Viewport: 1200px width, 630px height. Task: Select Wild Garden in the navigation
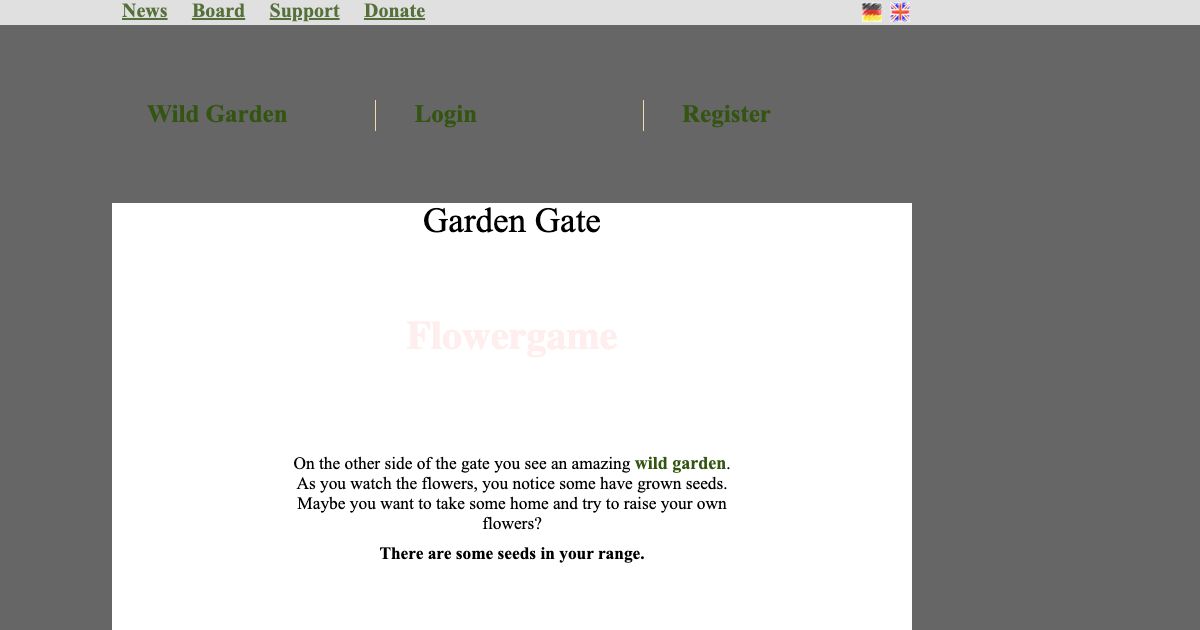point(217,114)
